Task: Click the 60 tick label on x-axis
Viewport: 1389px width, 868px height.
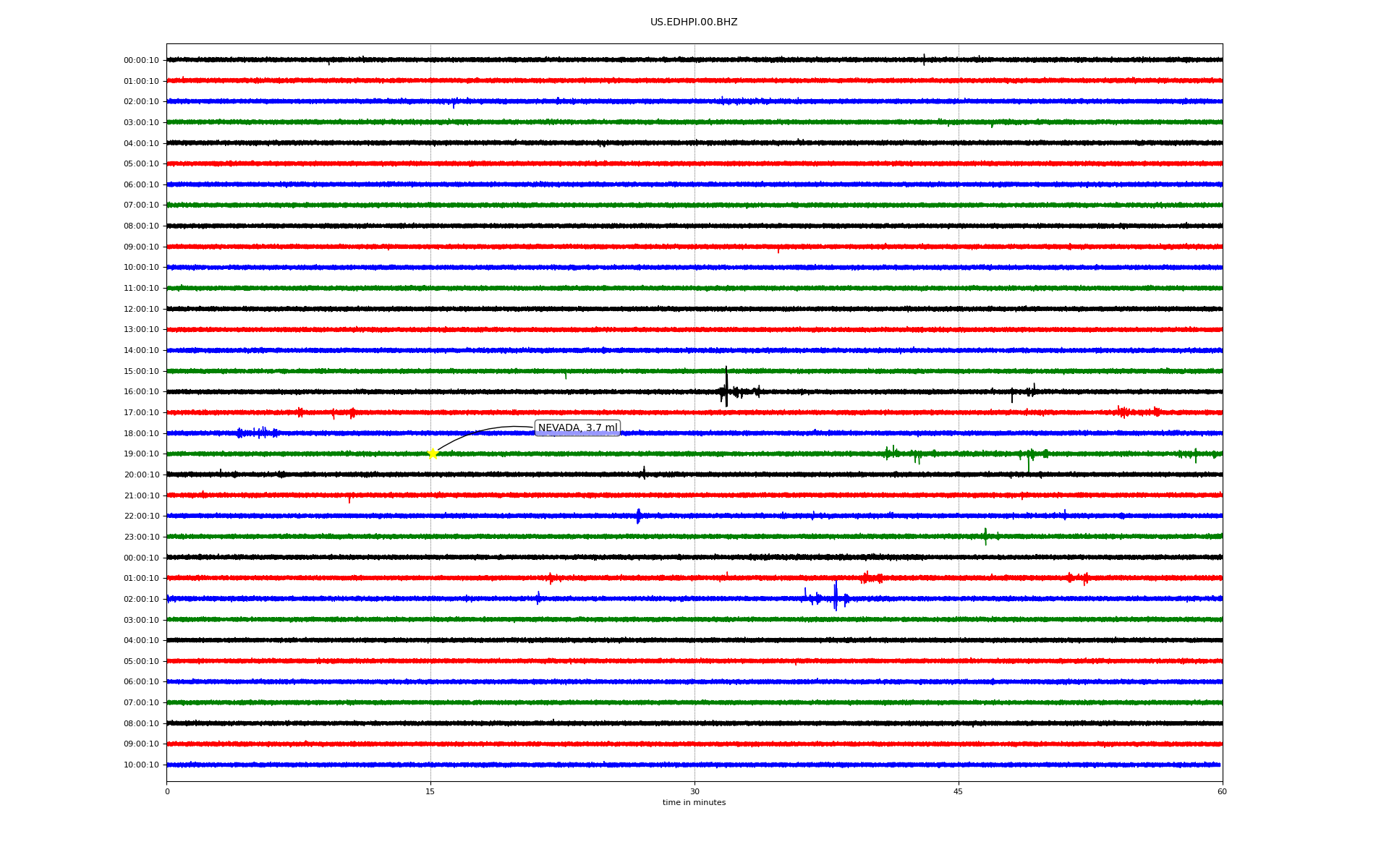Action: [x=1222, y=791]
